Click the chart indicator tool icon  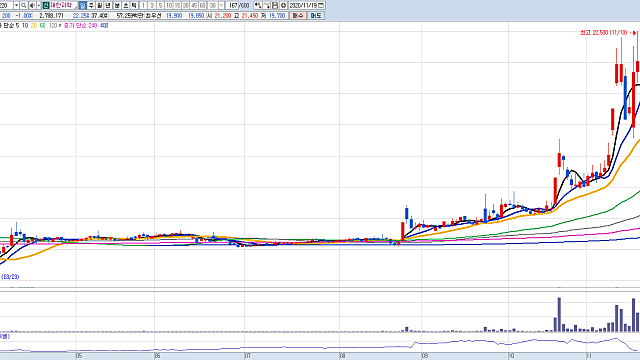point(258,5)
